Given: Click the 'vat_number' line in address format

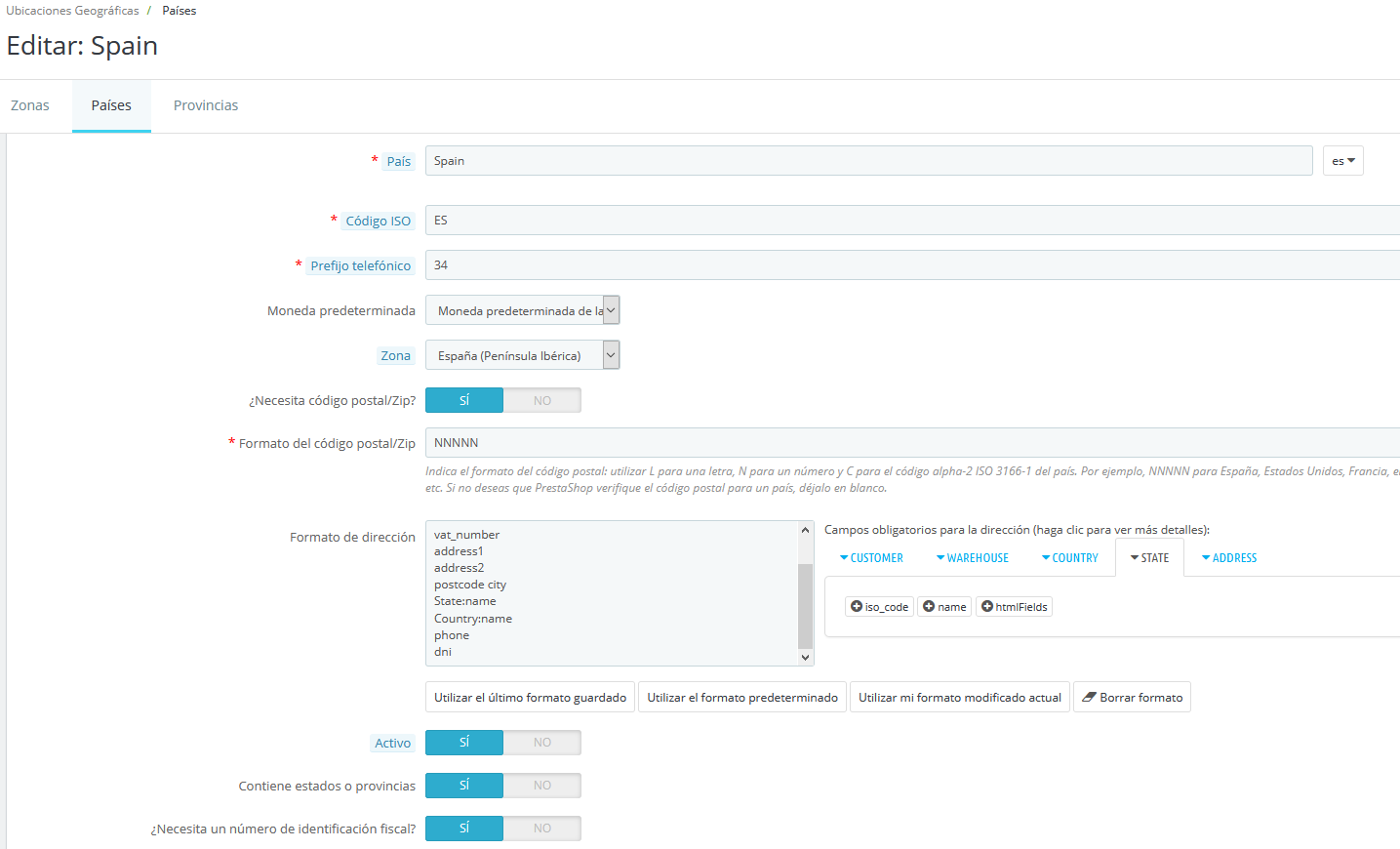Looking at the screenshot, I should tap(466, 535).
